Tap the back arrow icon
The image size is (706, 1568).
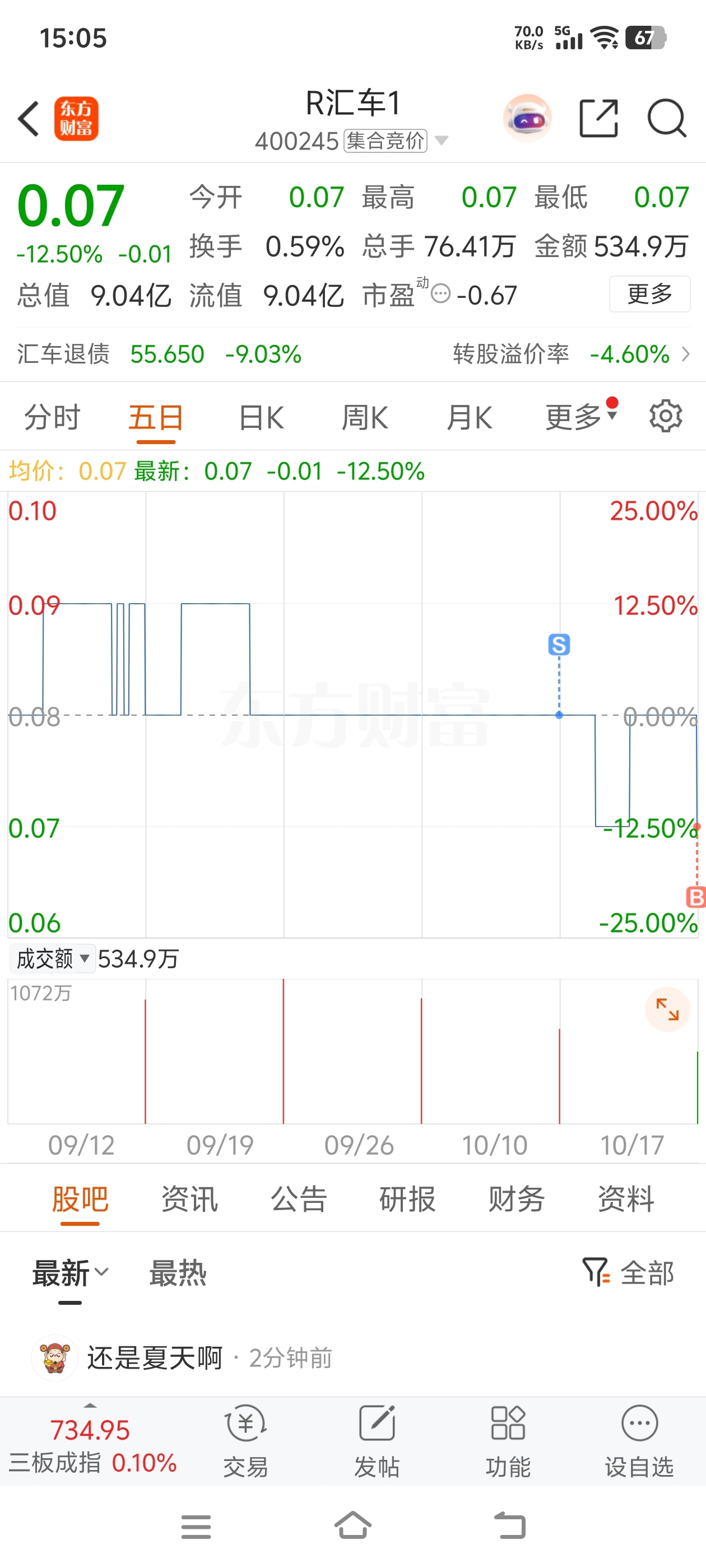click(x=29, y=118)
